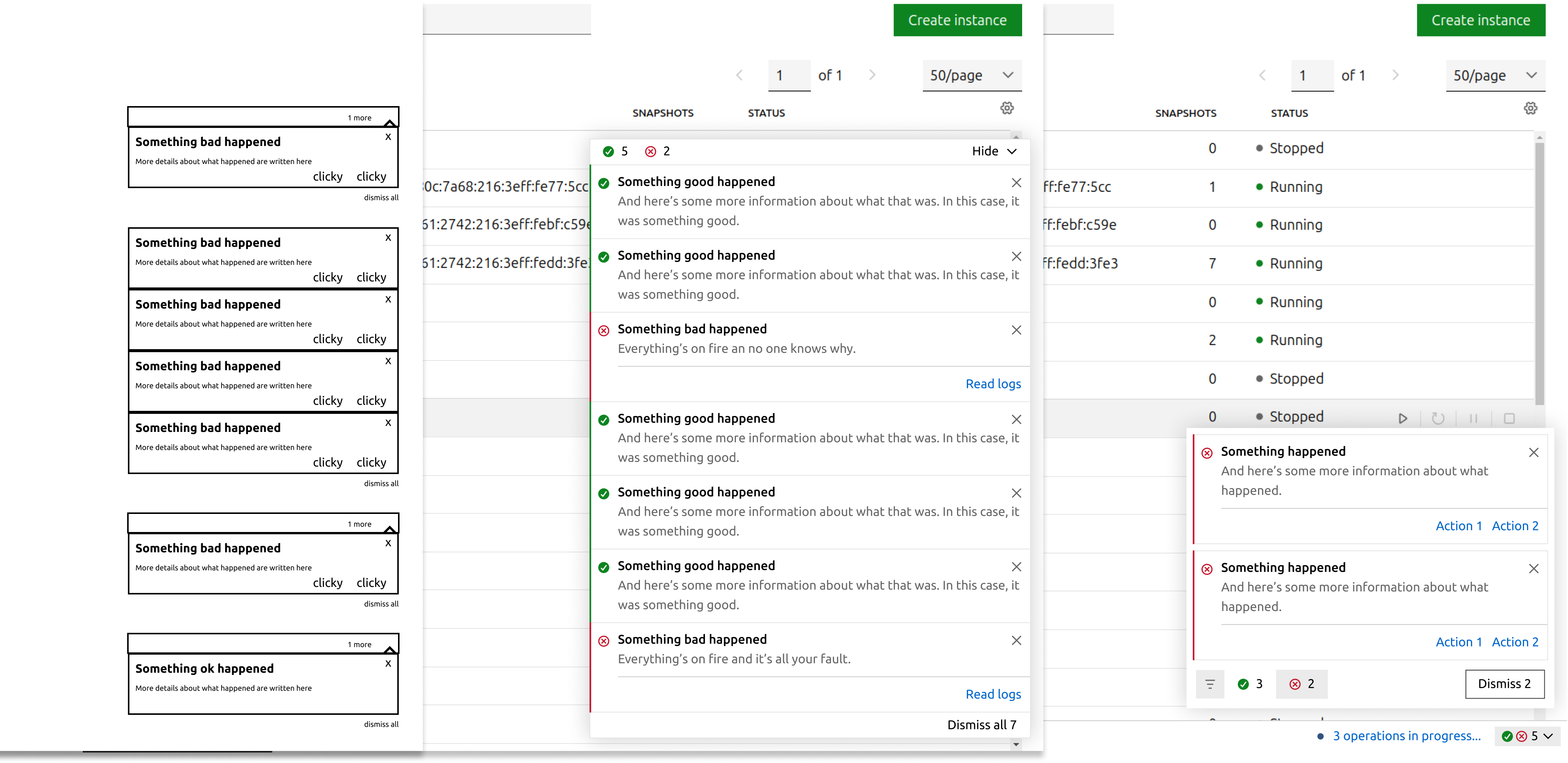
Task: Collapse the notification list using Hide
Action: [994, 152]
